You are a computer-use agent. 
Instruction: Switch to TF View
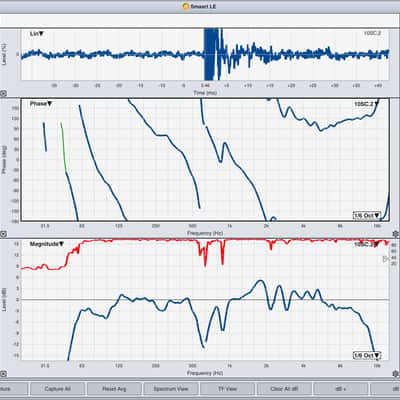(x=227, y=389)
